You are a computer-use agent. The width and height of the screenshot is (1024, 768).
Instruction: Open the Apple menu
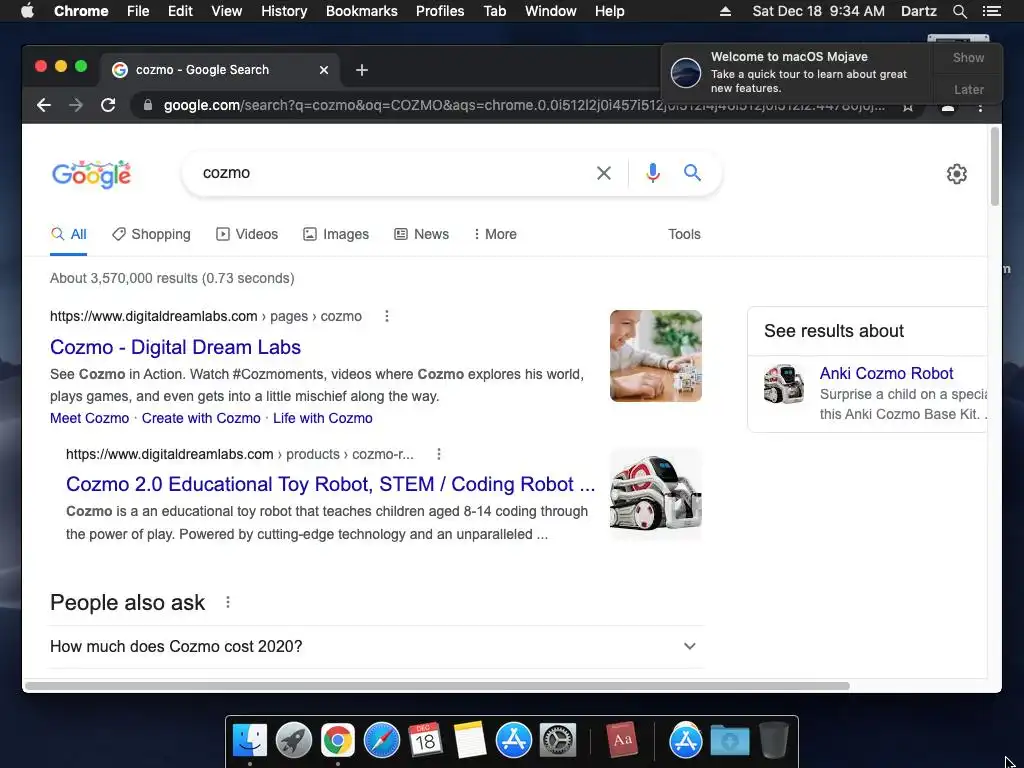[x=27, y=11]
